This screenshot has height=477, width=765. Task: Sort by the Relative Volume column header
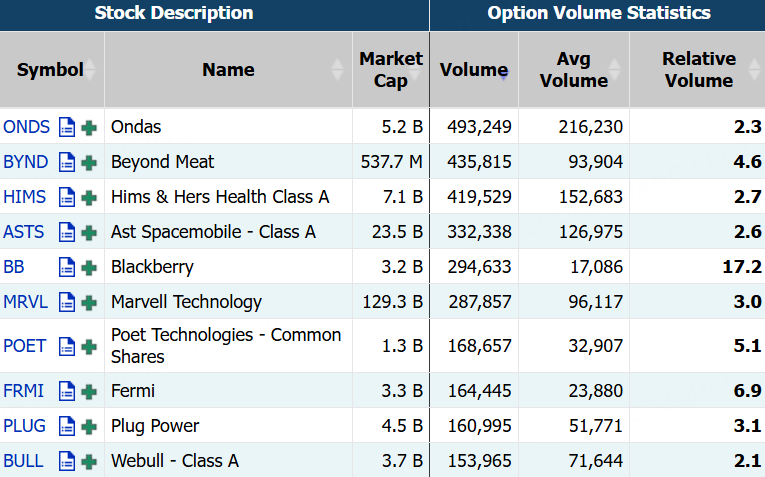coord(698,70)
